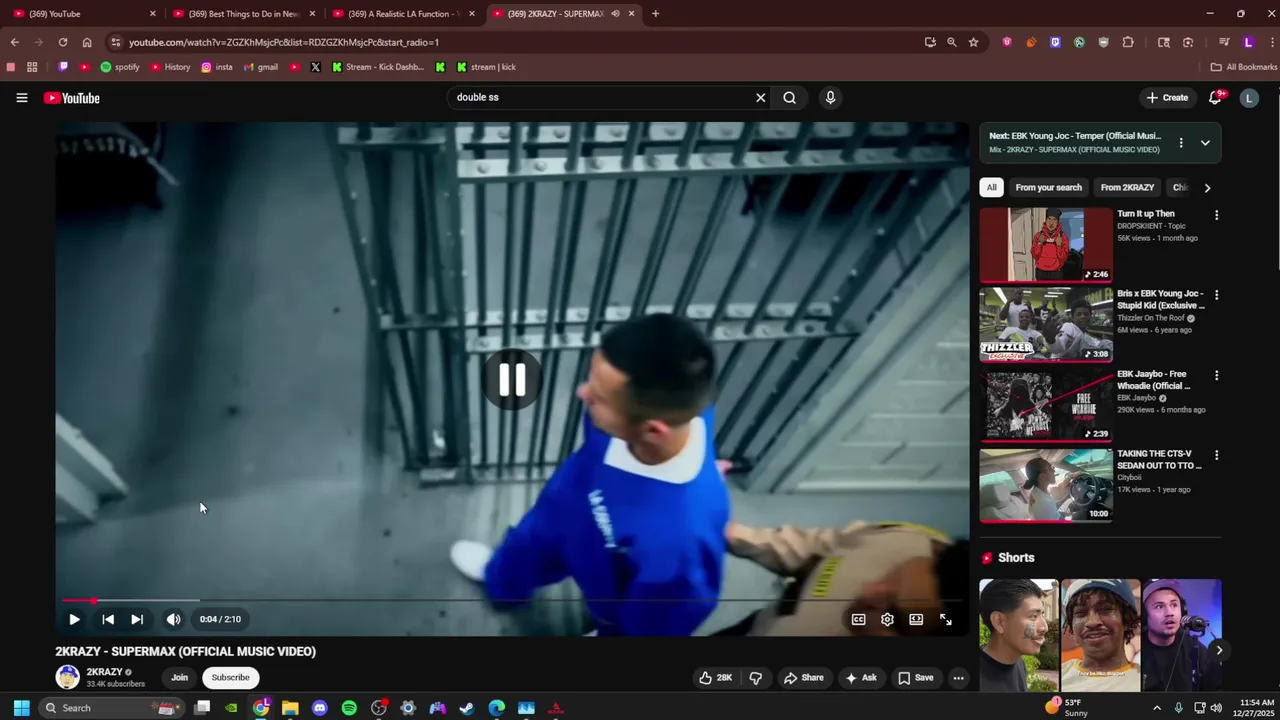Enter full screen mode
The image size is (1280, 720).
(x=946, y=619)
